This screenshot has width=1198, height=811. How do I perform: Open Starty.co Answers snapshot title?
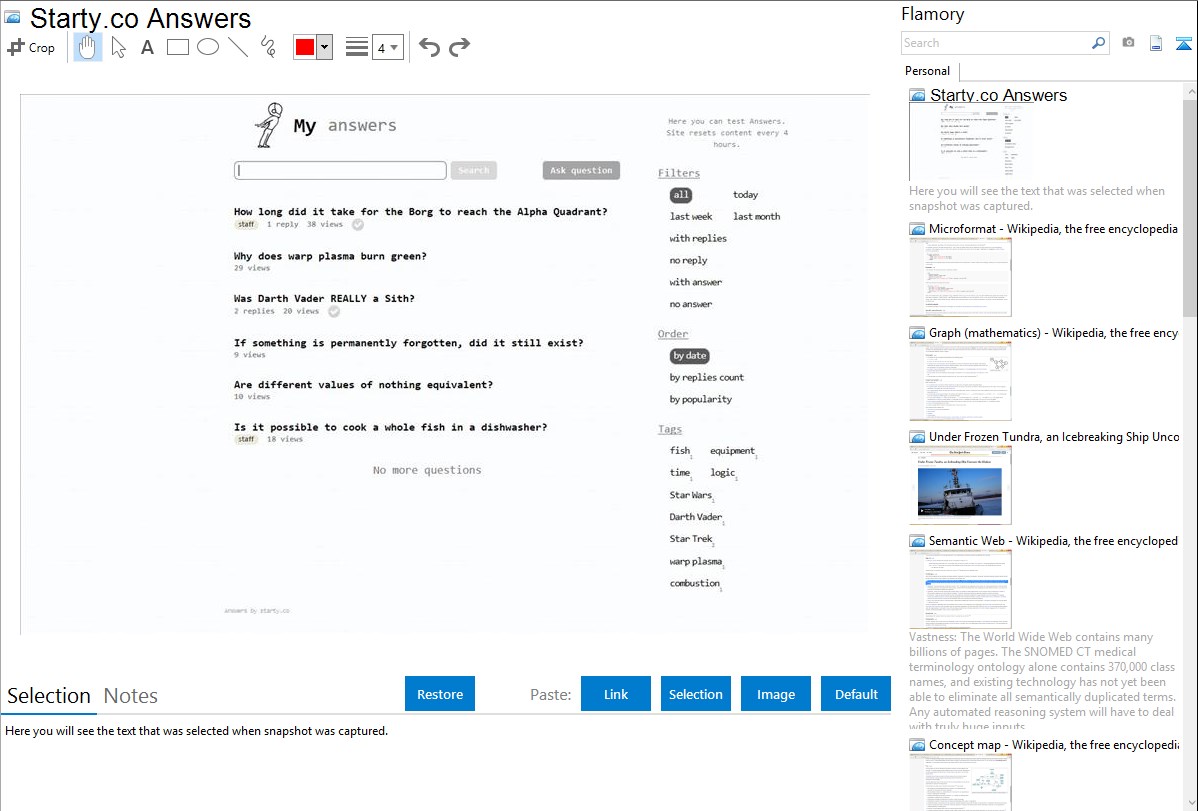999,96
